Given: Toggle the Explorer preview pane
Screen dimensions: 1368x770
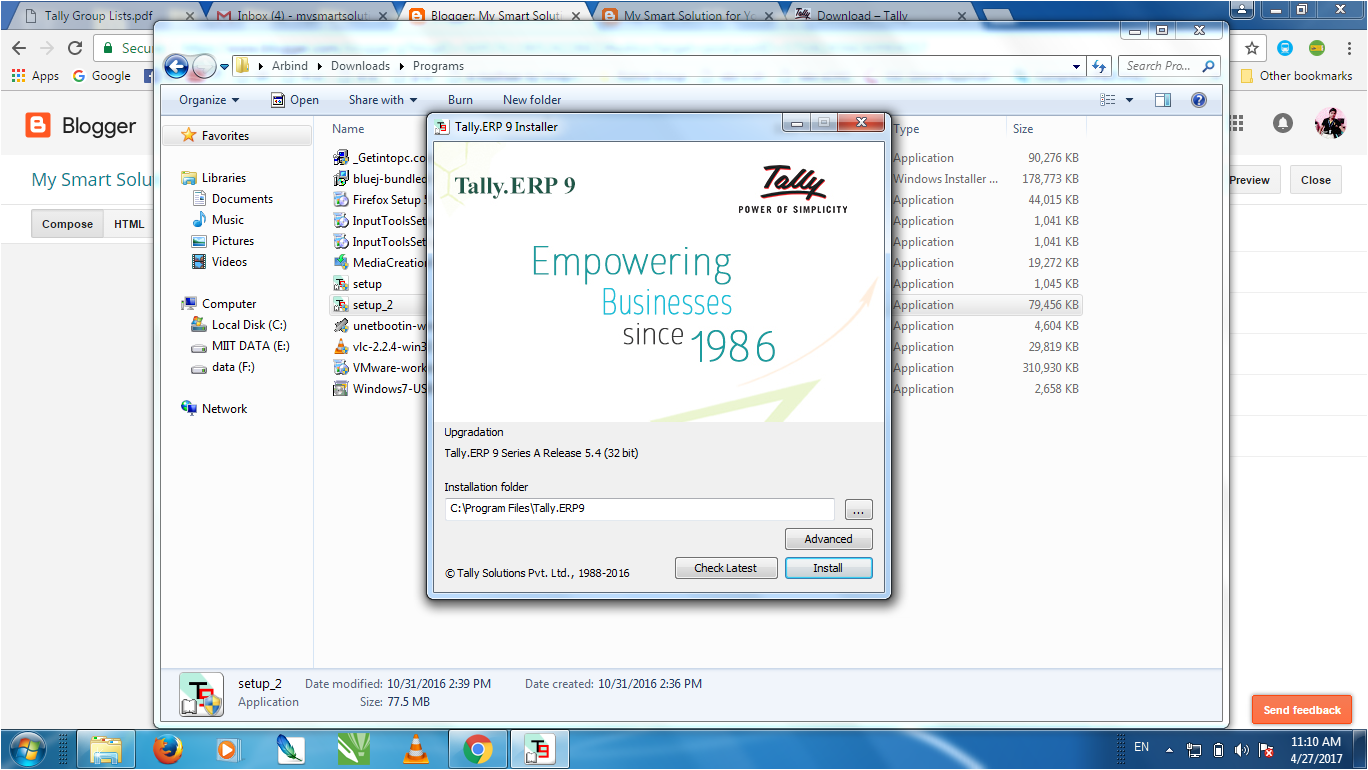Looking at the screenshot, I should [1162, 100].
